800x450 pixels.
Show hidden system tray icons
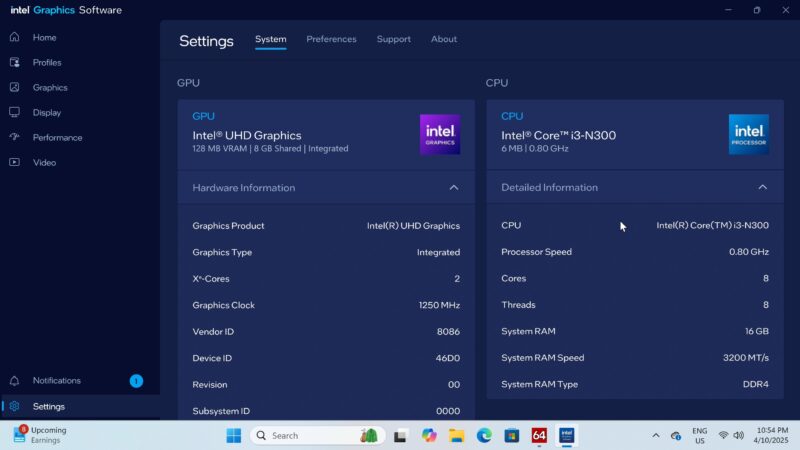point(656,436)
